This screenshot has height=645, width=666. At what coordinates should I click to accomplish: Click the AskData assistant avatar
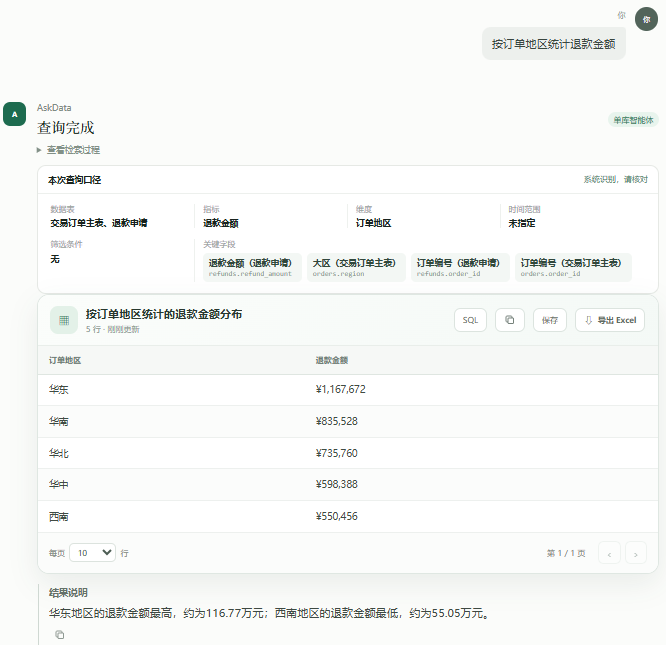(x=14, y=114)
